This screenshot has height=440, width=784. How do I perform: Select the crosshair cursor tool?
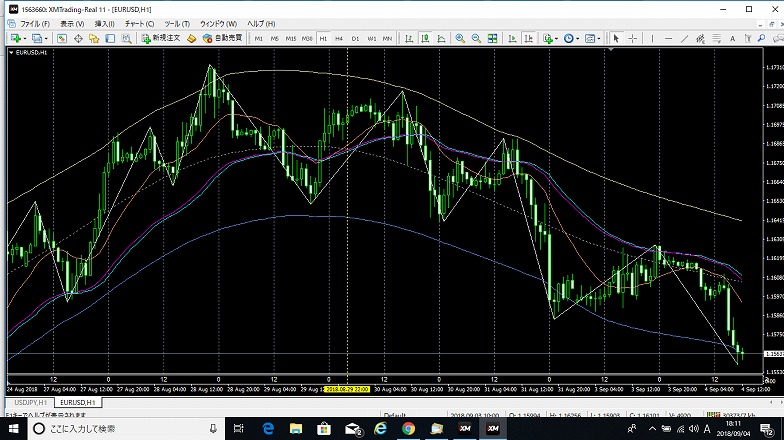pos(631,38)
